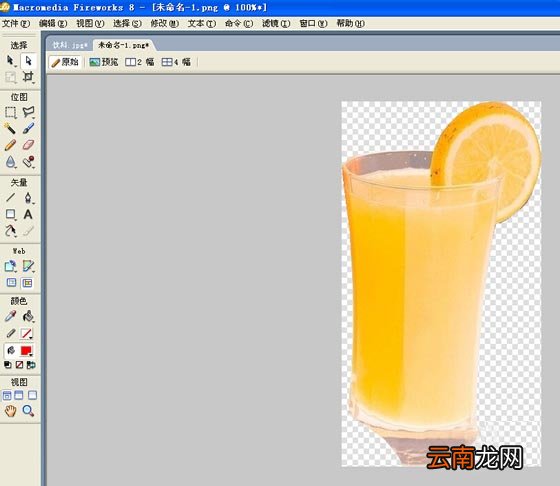Open the 命令 (Commands) menu

click(239, 24)
